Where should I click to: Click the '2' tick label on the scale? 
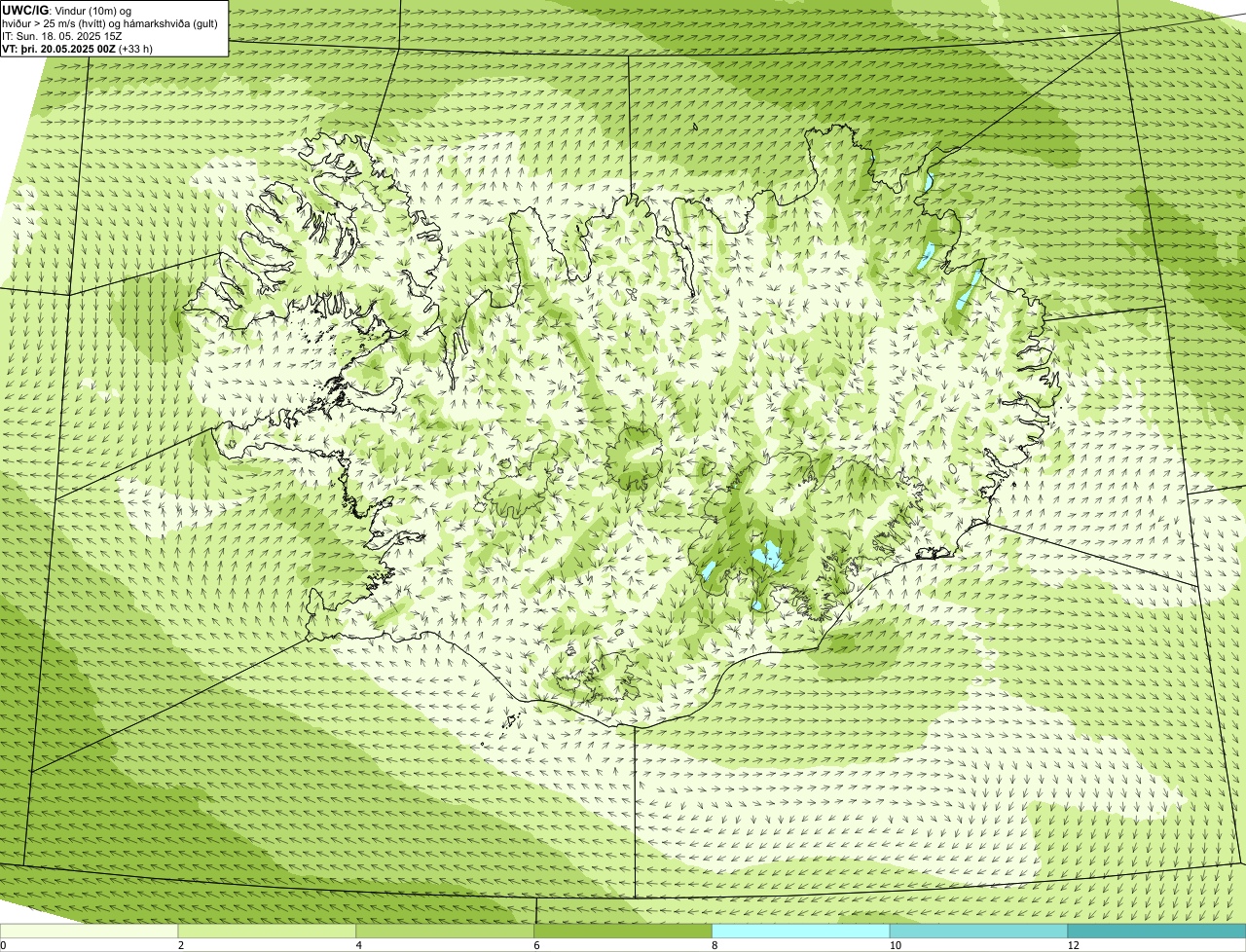coord(181,945)
